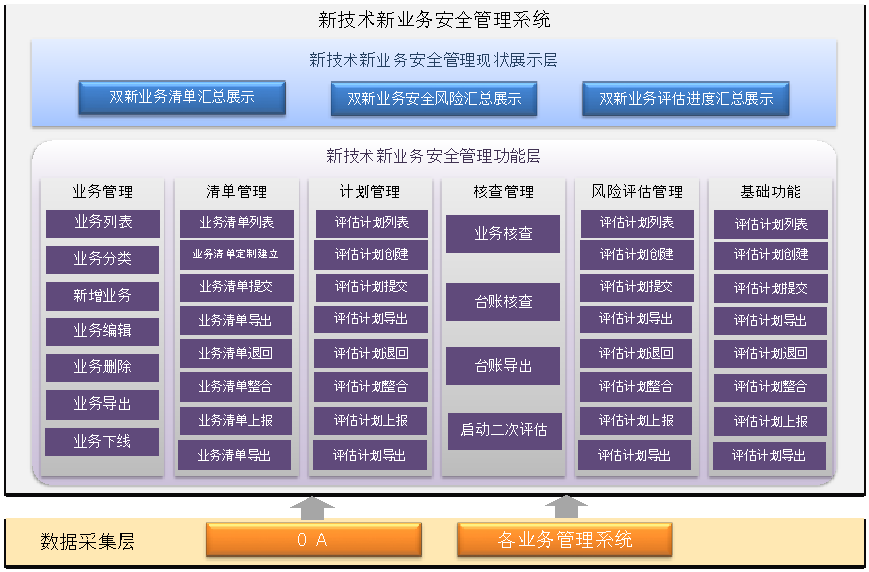
Task: Select the 台账核查 box
Action: (503, 302)
